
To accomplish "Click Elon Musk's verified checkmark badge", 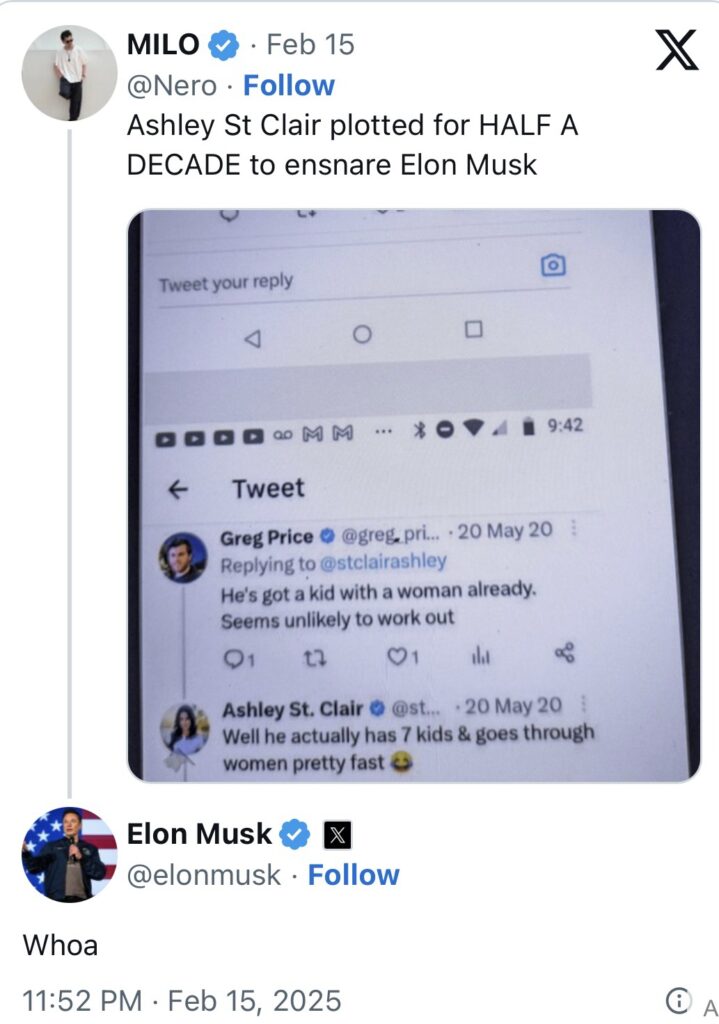I will [x=294, y=834].
